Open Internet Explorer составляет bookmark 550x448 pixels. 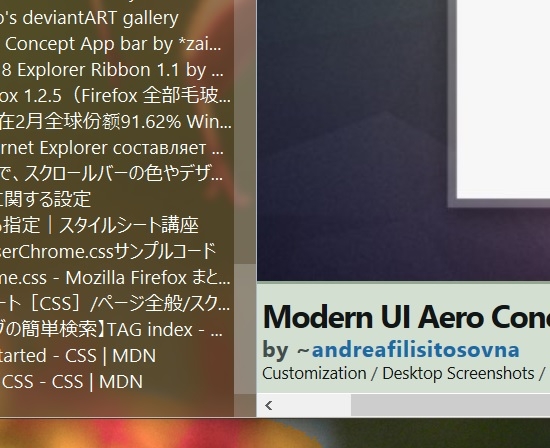[x=112, y=148]
